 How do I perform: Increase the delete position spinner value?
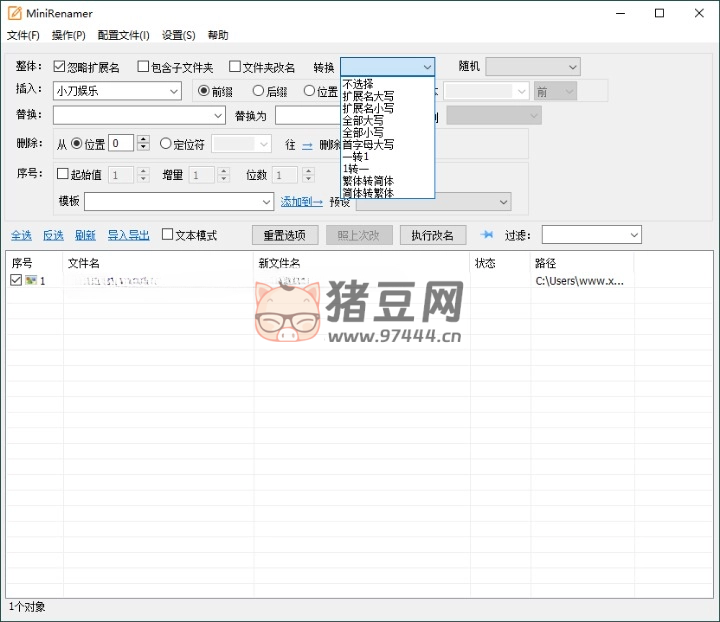(x=143, y=140)
